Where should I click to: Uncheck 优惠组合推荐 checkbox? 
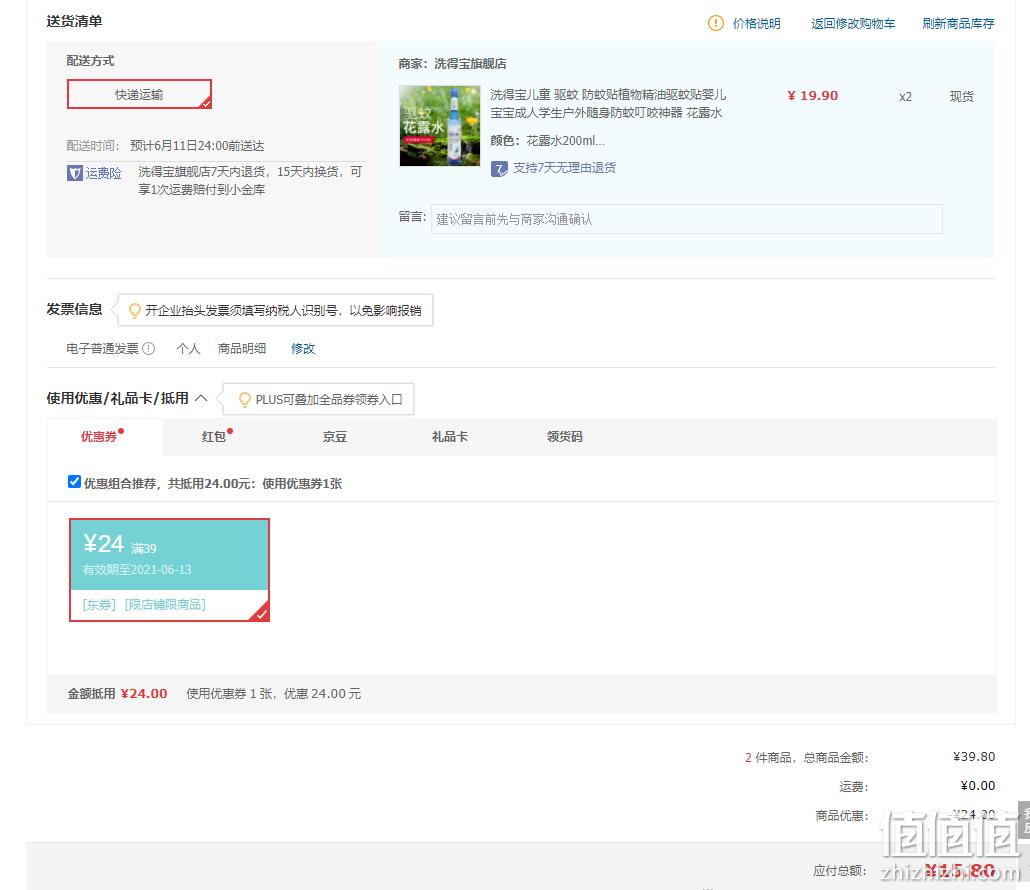coord(74,481)
